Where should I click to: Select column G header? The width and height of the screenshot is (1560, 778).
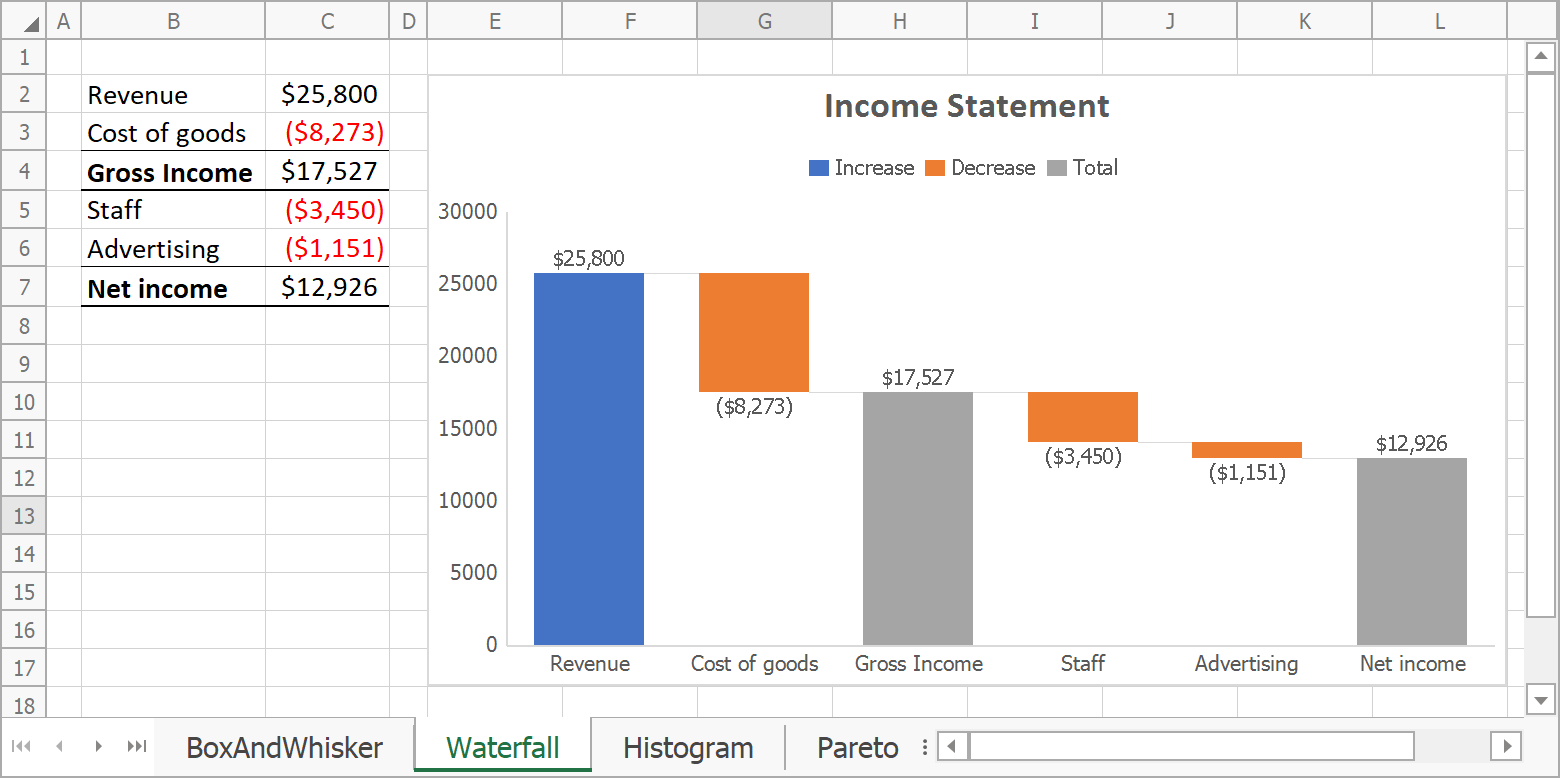tap(764, 21)
